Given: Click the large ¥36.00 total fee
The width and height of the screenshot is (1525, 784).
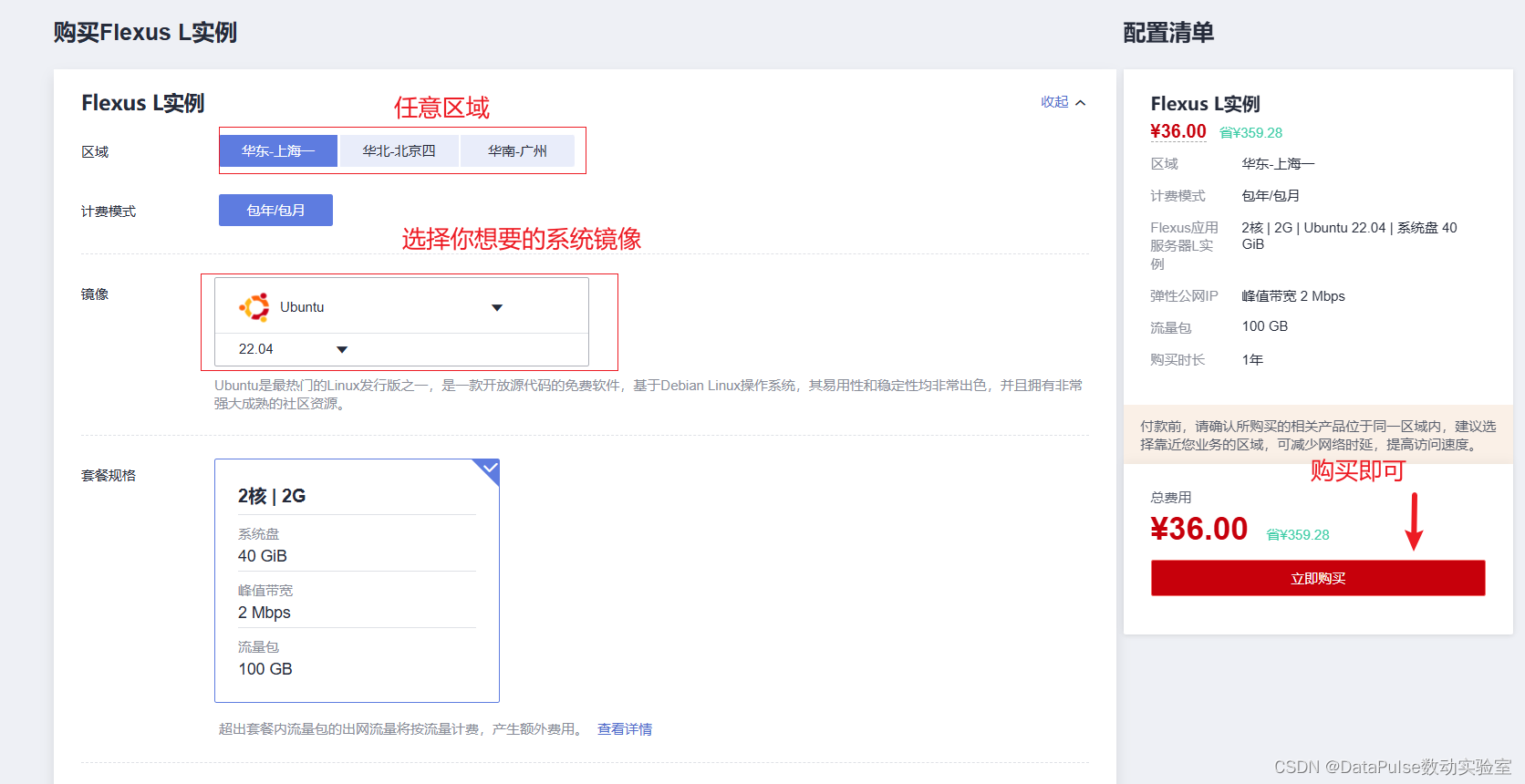Looking at the screenshot, I should [1198, 529].
